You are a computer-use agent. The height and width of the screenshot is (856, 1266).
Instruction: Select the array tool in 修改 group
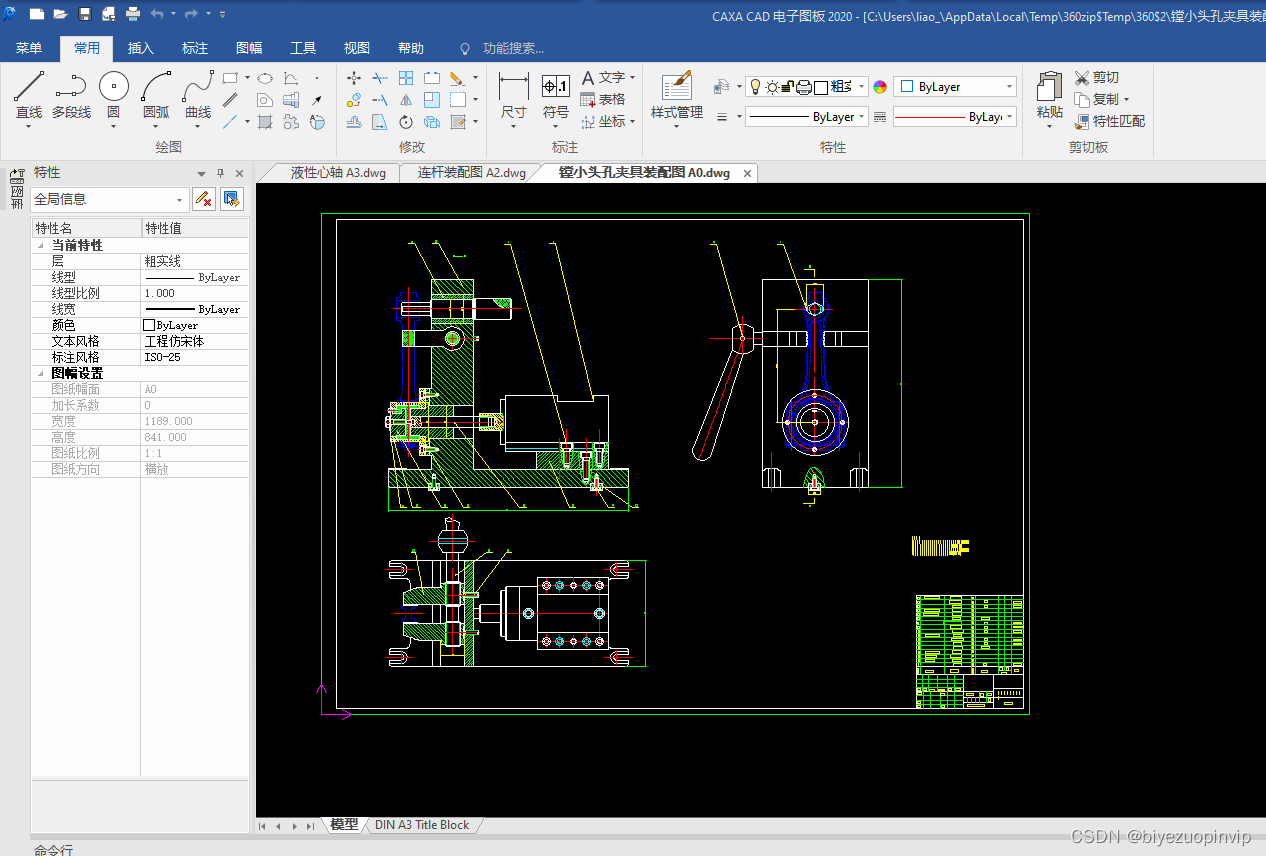click(406, 78)
